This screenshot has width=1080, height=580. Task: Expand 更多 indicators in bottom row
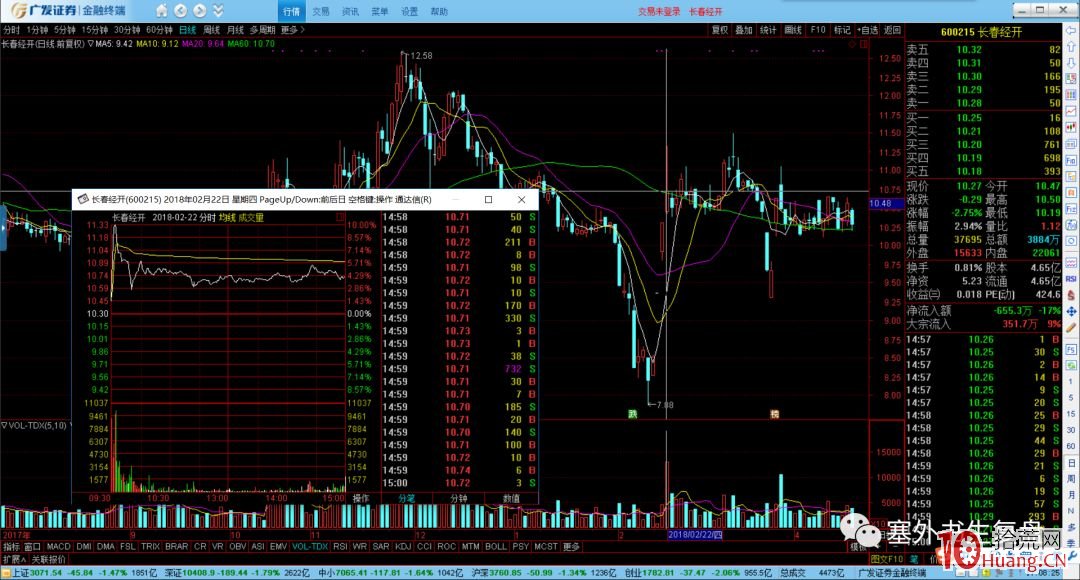tap(572, 546)
